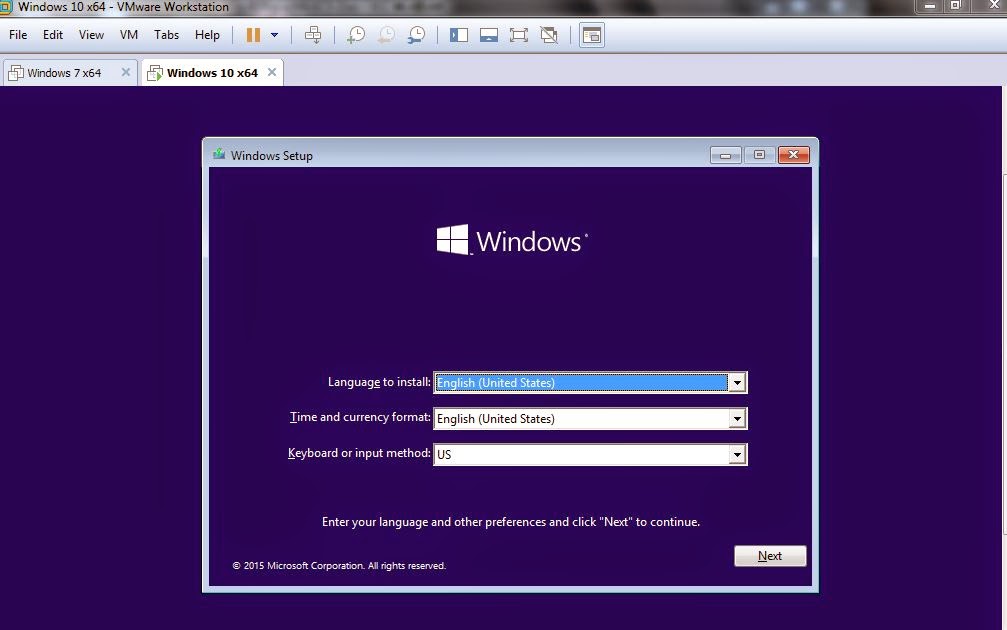
Task: Open the Time and currency format dropdown
Action: [x=738, y=418]
